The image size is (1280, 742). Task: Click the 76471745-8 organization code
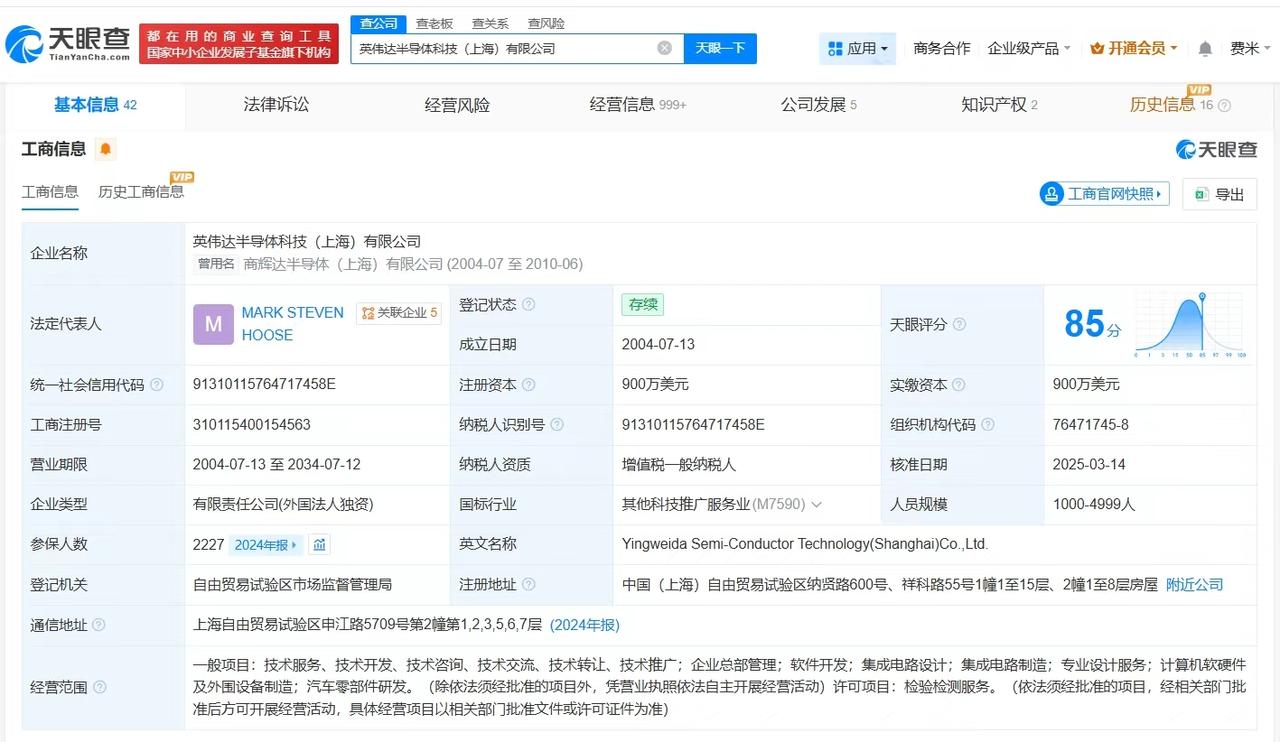pos(1091,424)
